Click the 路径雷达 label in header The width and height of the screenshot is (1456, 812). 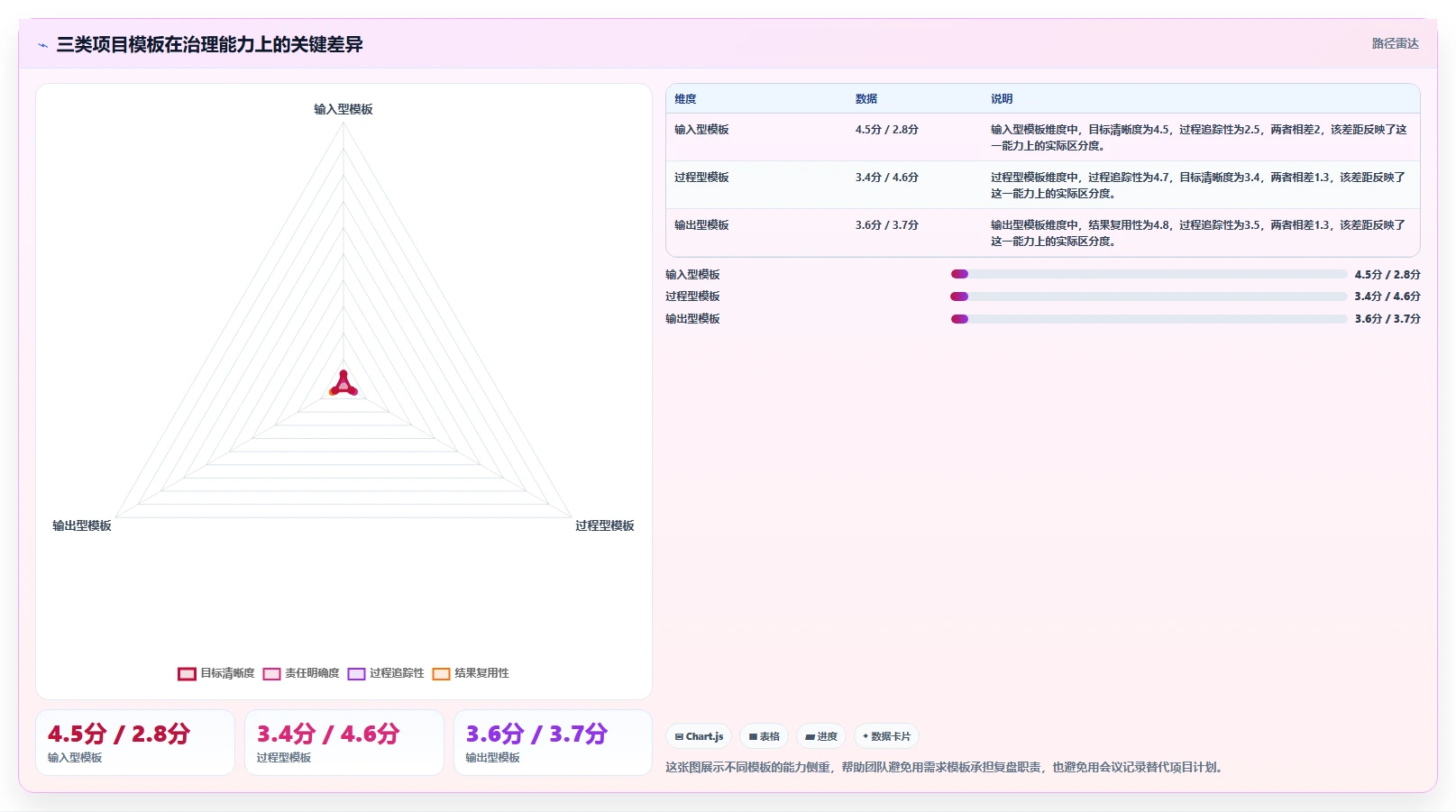point(1395,43)
